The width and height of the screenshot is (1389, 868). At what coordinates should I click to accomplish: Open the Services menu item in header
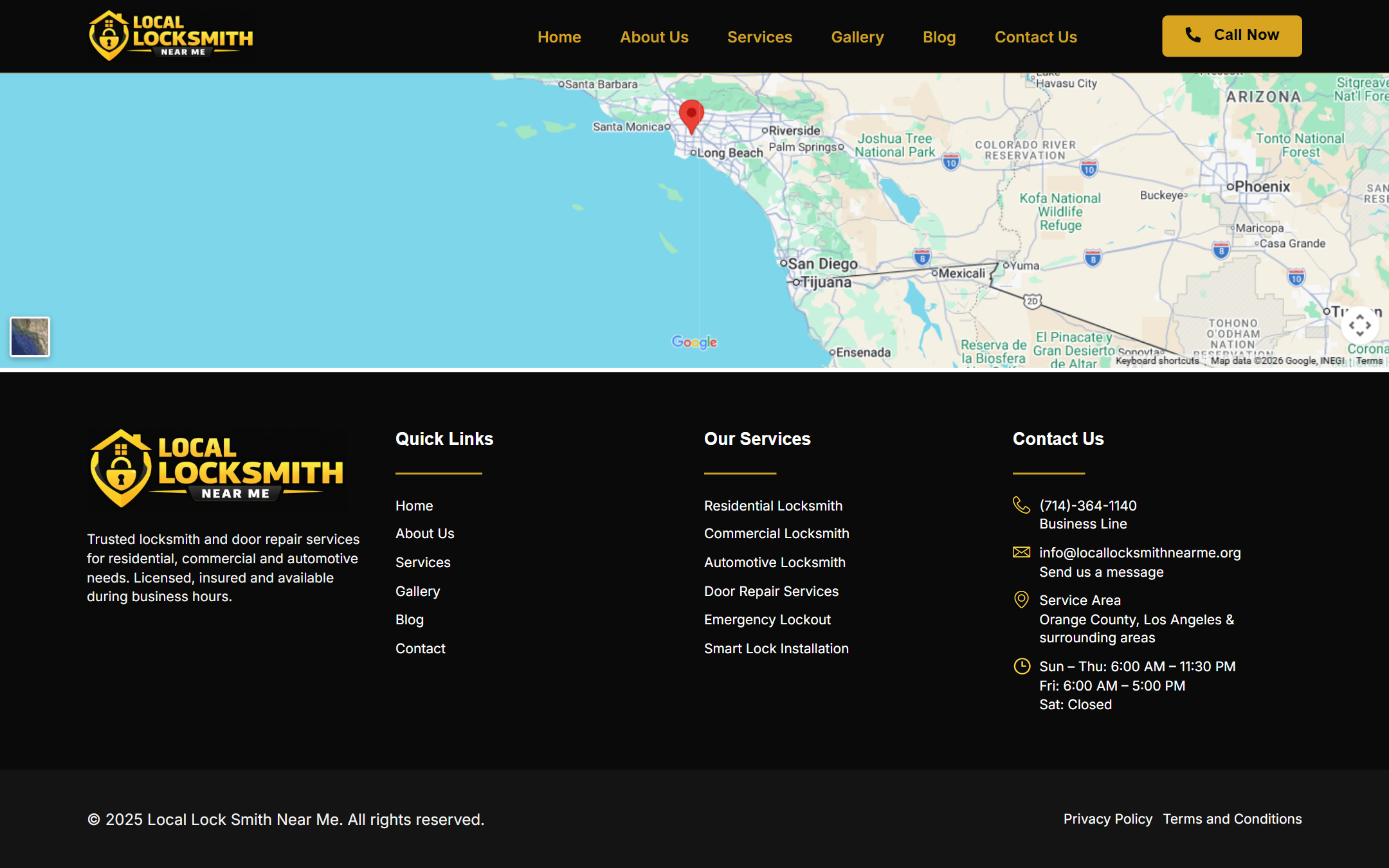(759, 37)
